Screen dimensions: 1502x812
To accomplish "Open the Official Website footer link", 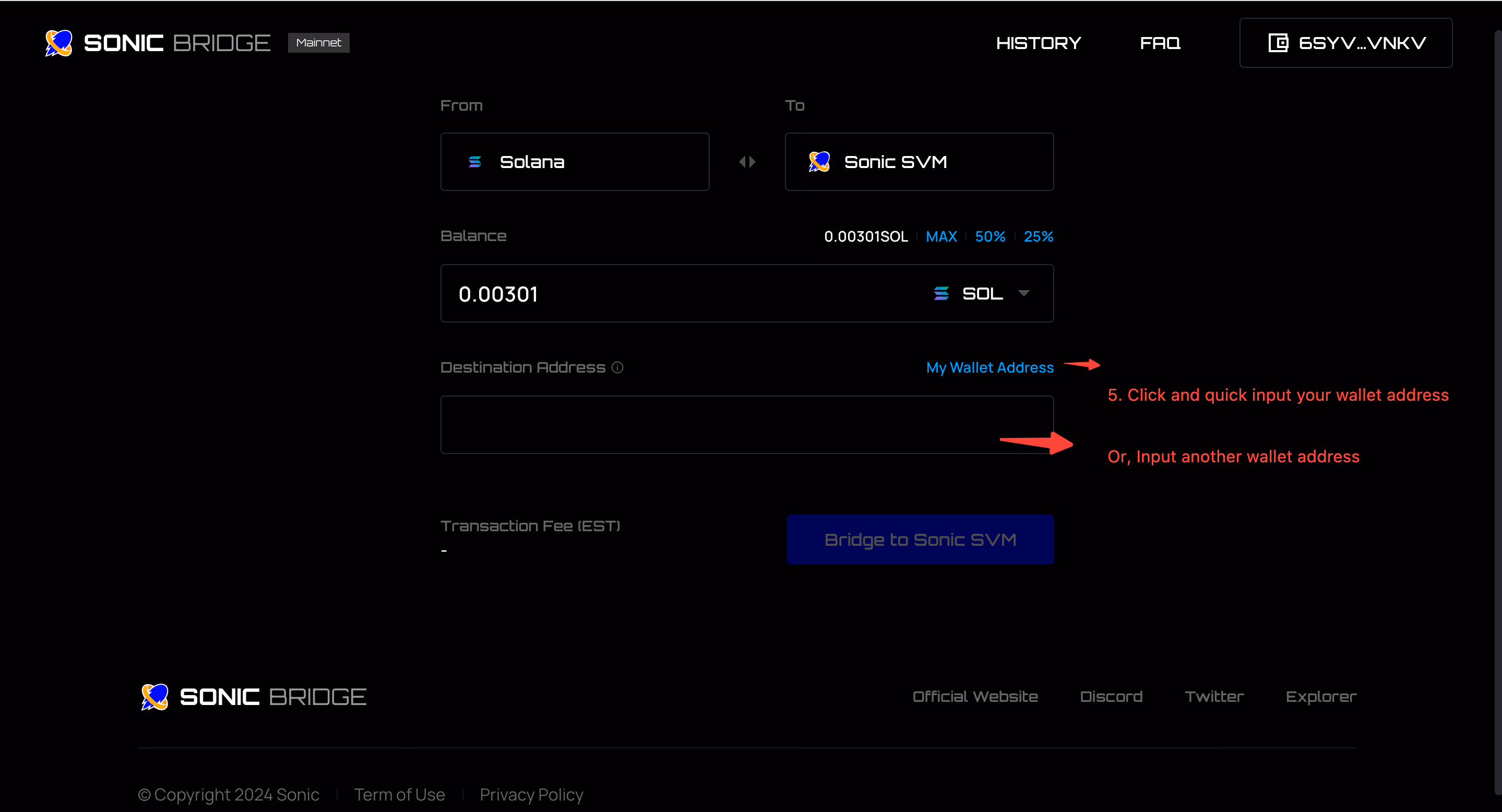I will [975, 697].
